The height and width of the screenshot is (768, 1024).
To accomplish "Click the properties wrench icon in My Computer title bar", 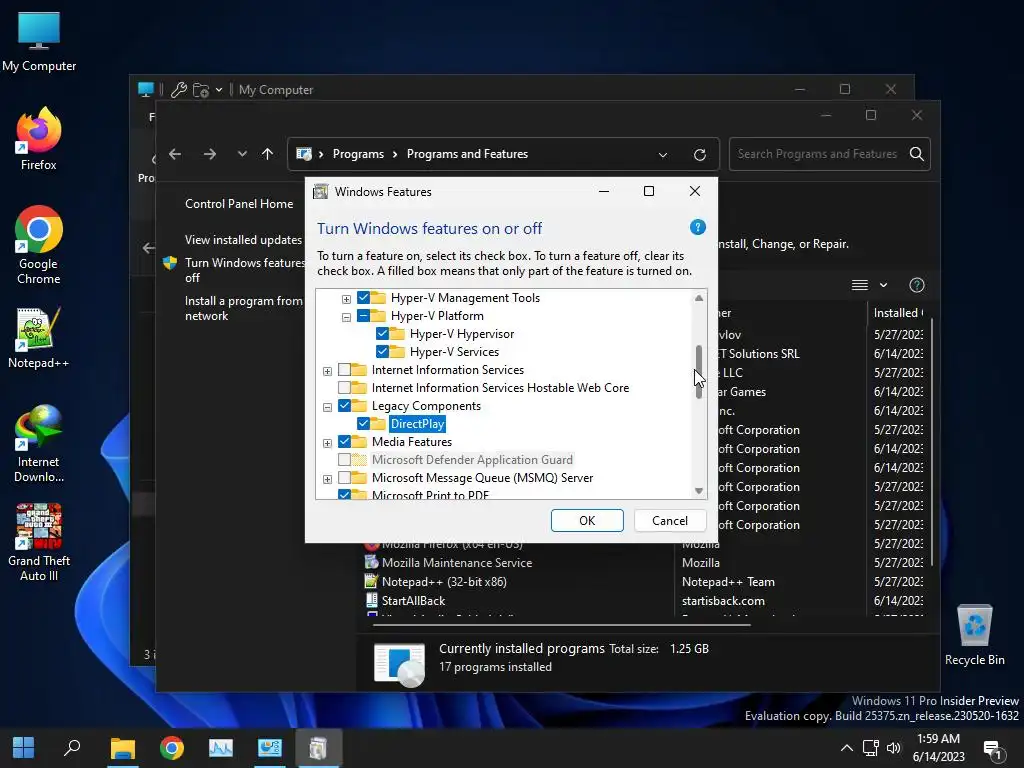I will click(179, 89).
